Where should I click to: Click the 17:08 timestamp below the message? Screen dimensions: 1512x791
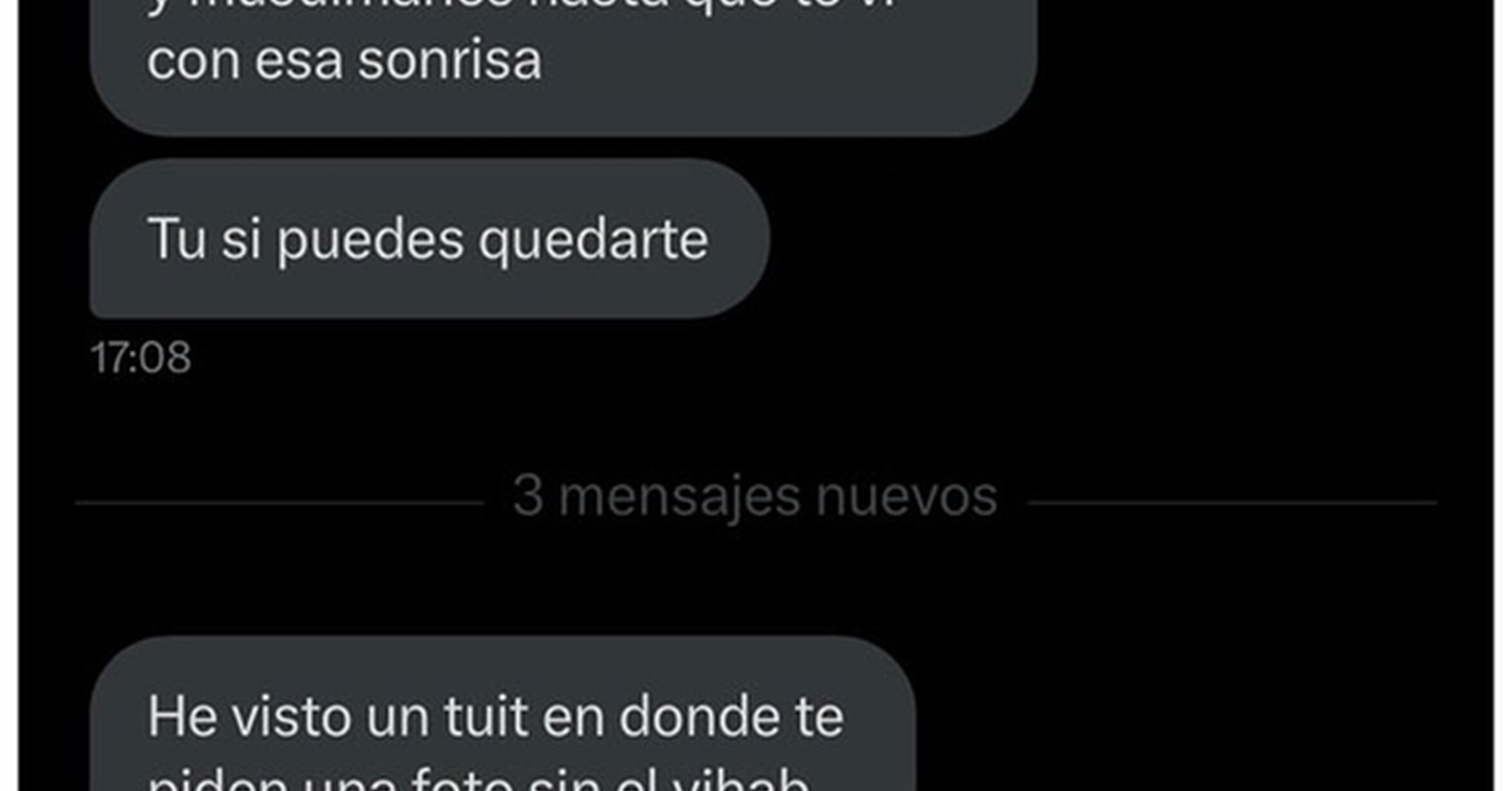pyautogui.click(x=141, y=358)
